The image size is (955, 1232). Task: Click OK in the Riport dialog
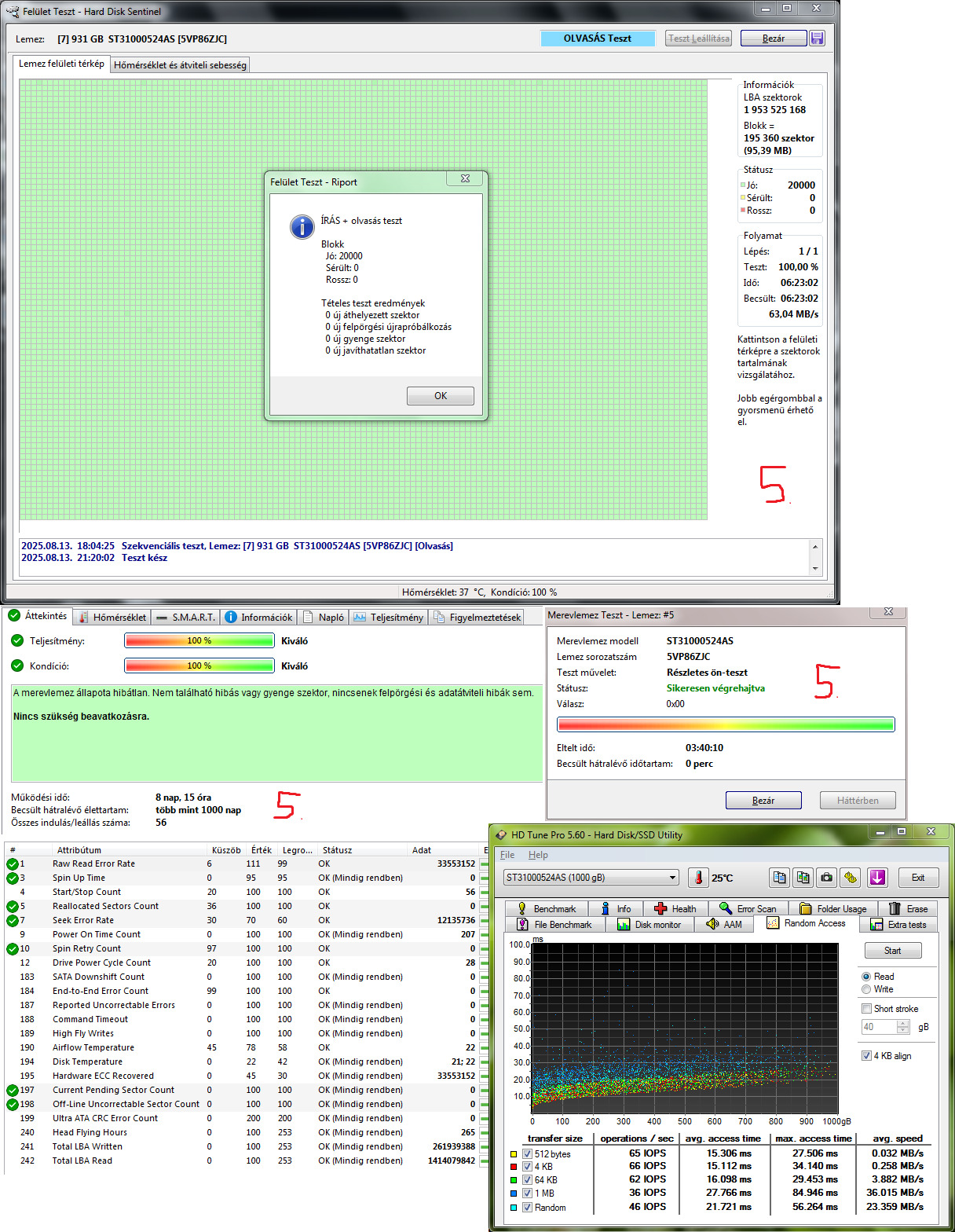tap(441, 396)
